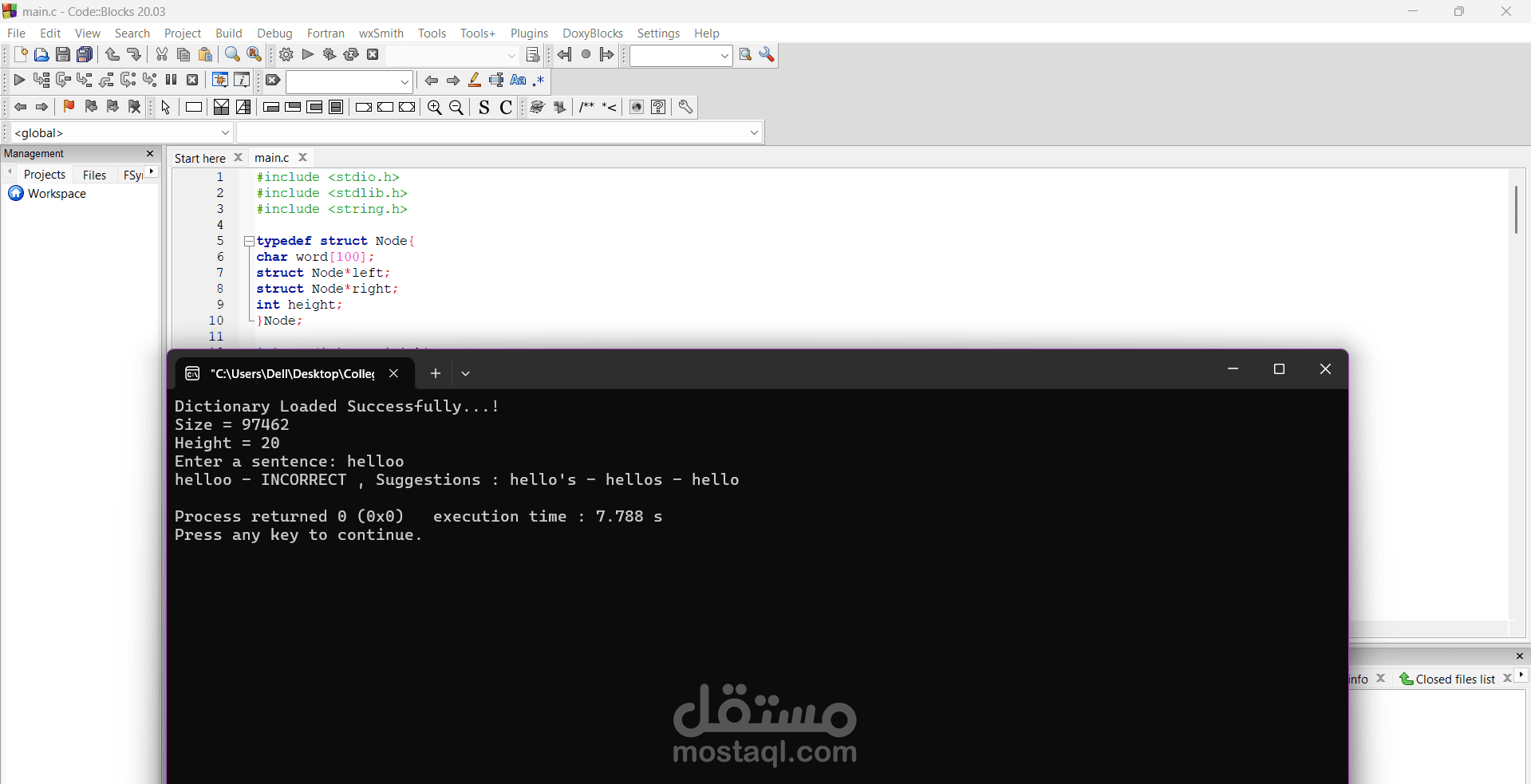Image resolution: width=1531 pixels, height=784 pixels.
Task: Toggle selected text search icon
Action: coord(496,81)
